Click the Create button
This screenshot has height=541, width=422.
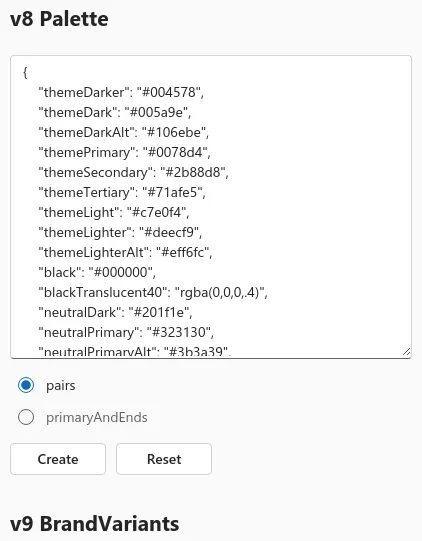(58, 459)
